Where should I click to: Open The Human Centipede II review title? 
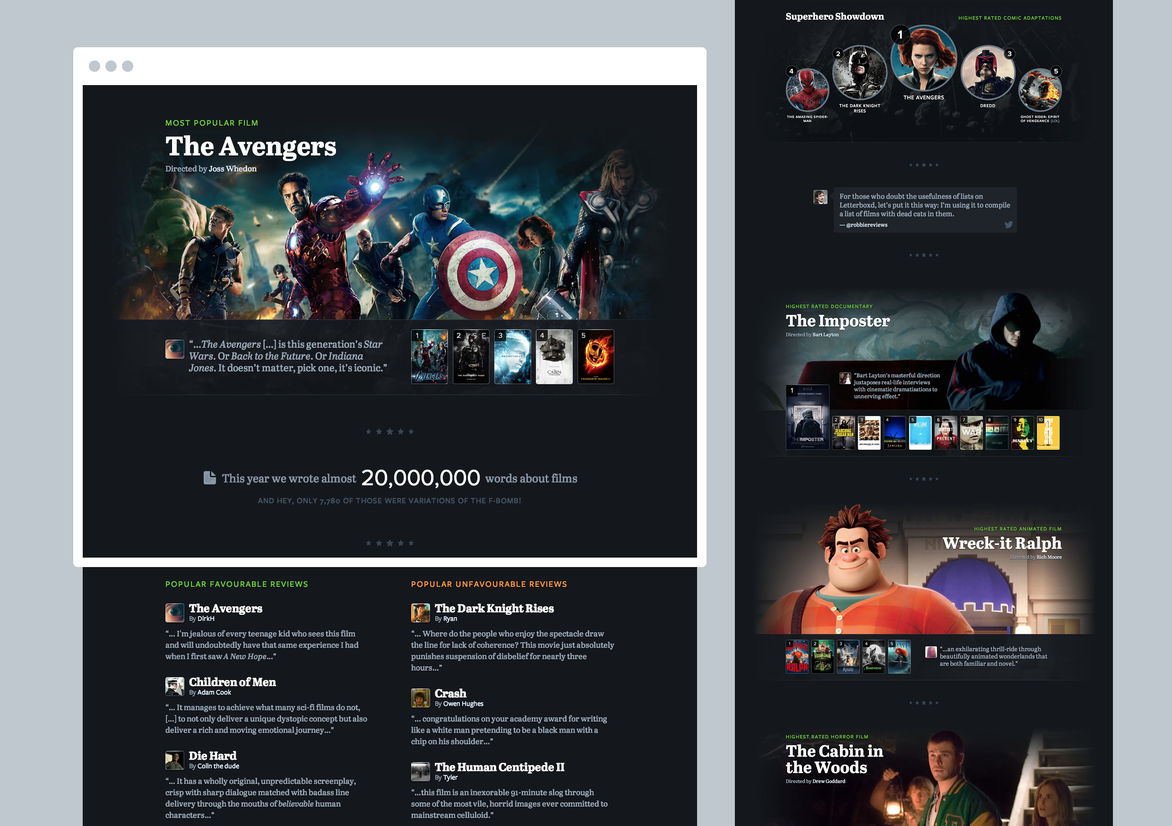(x=499, y=767)
